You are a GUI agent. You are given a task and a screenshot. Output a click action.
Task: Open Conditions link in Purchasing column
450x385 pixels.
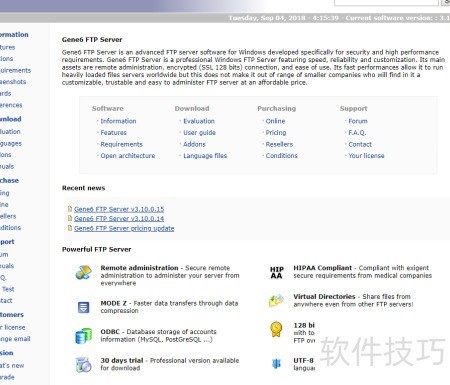coord(282,156)
